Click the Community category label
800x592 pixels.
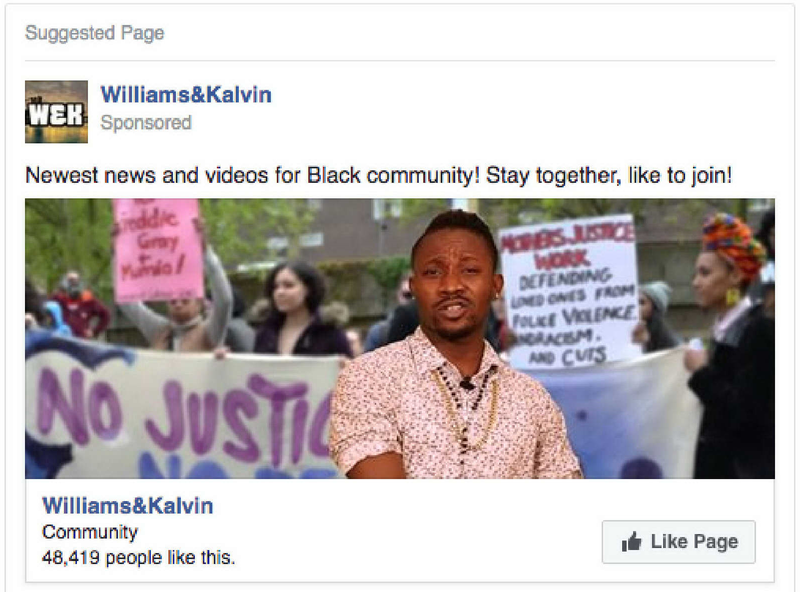point(90,532)
